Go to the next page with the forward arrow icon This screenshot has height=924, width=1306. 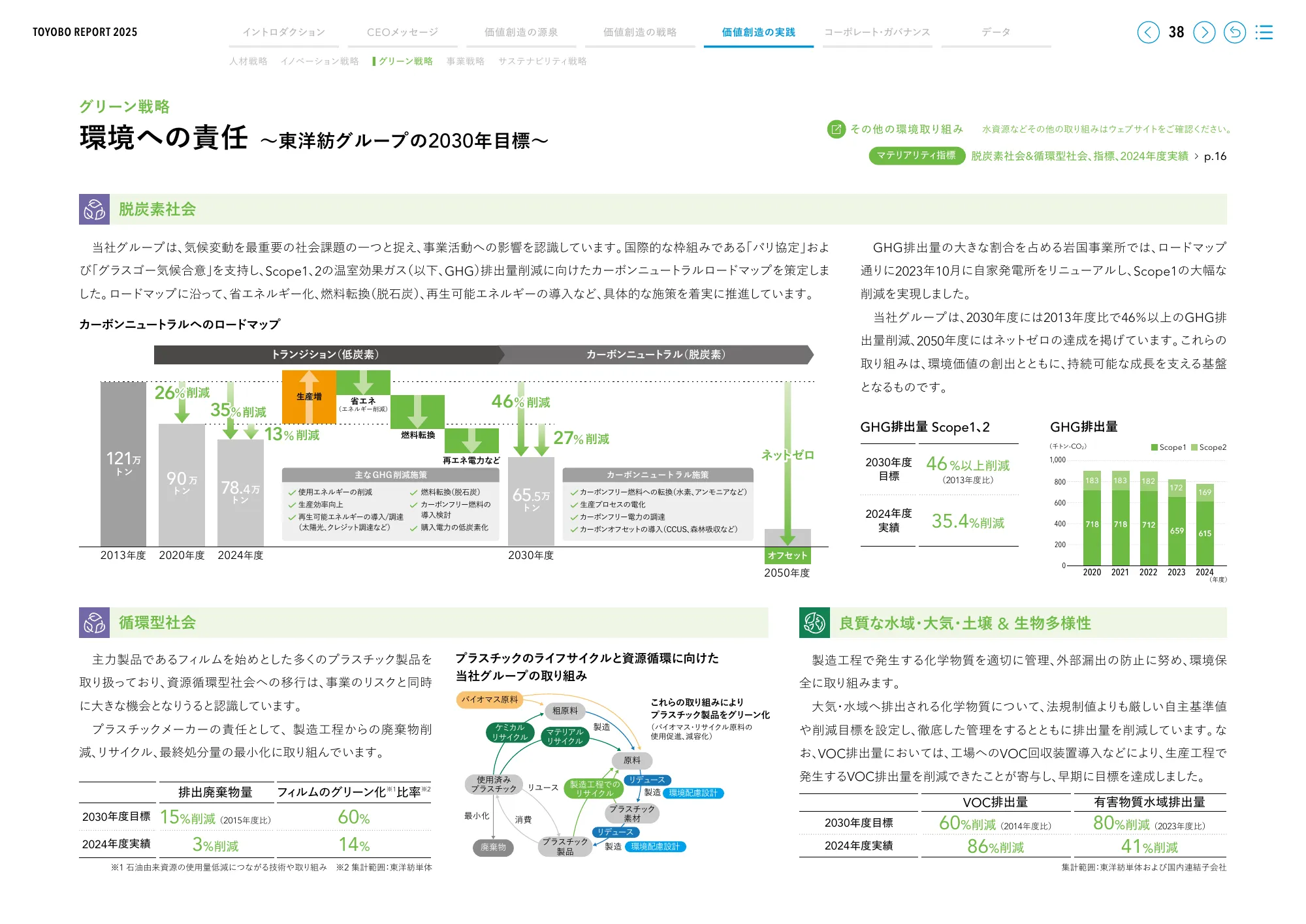click(x=1203, y=31)
